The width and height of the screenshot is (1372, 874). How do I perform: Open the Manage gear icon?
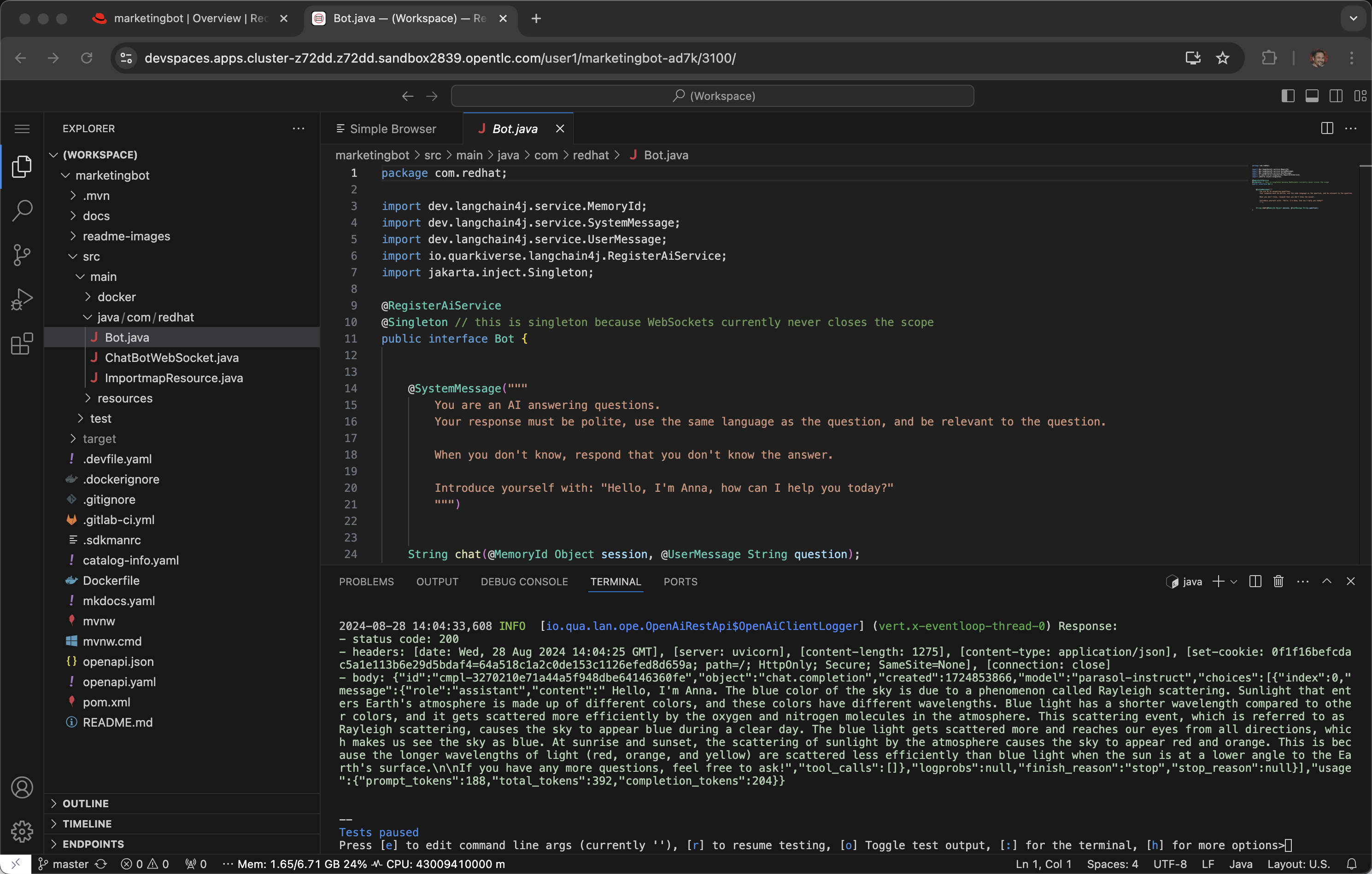click(x=22, y=831)
